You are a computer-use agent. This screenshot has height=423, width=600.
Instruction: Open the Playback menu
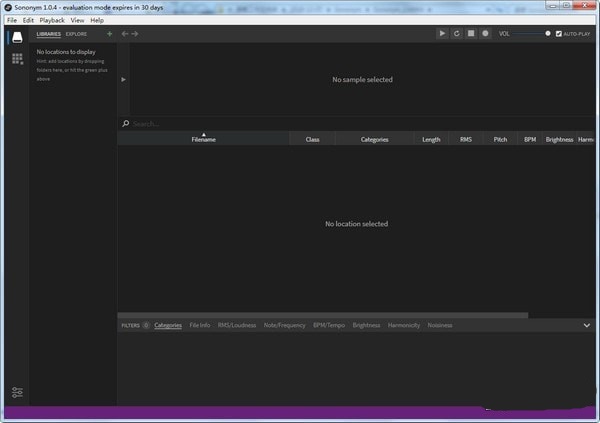click(x=52, y=20)
